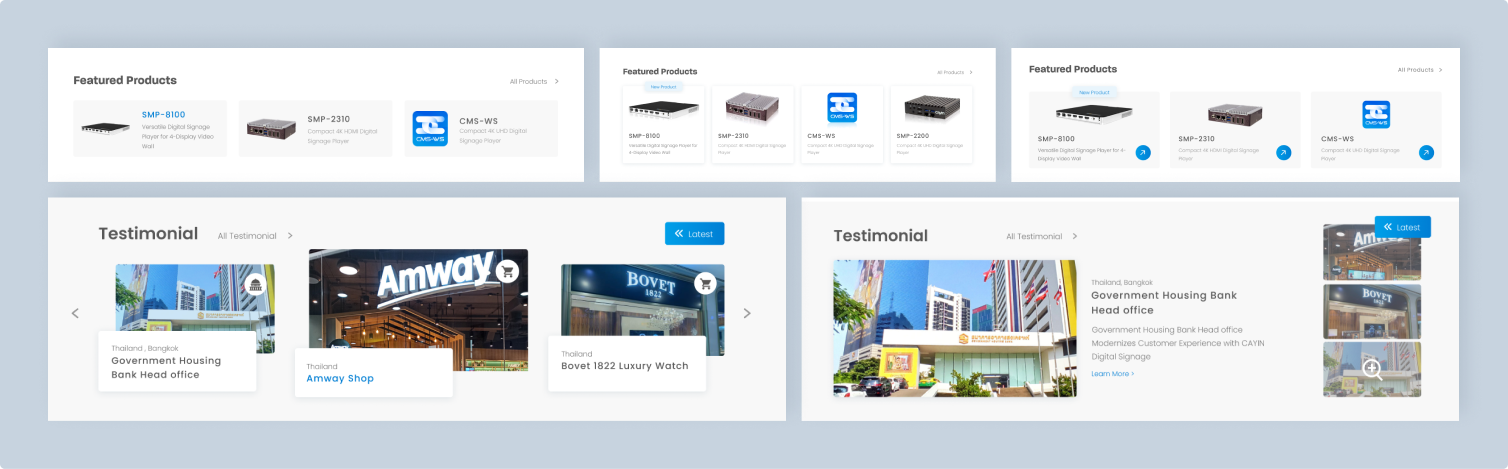Click the Latest button above the testimonial thumbnails
Image resolution: width=1508 pixels, height=469 pixels.
coord(1402,227)
